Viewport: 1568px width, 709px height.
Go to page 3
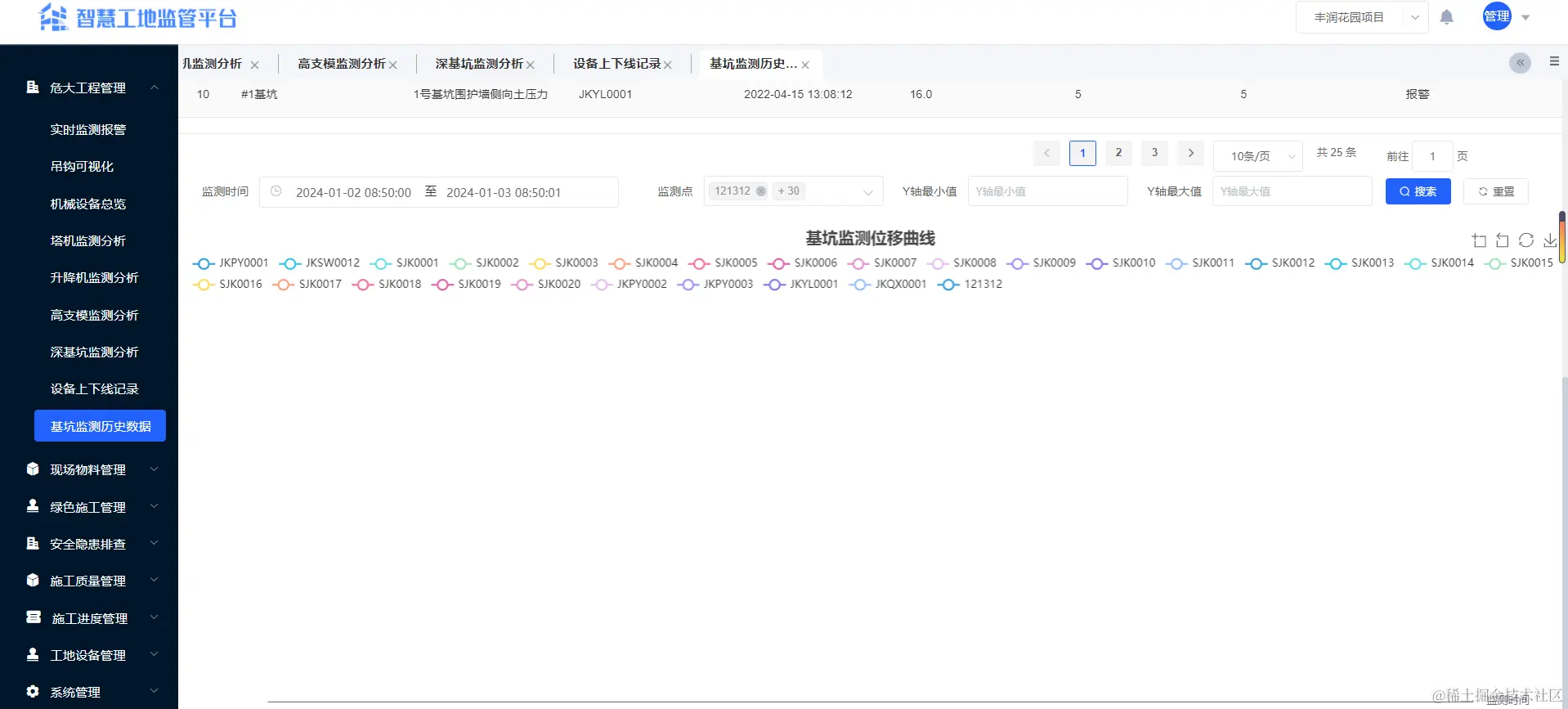pos(1154,153)
